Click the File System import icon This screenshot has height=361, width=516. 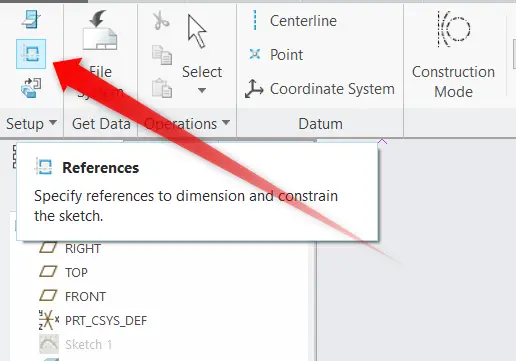pos(100,30)
